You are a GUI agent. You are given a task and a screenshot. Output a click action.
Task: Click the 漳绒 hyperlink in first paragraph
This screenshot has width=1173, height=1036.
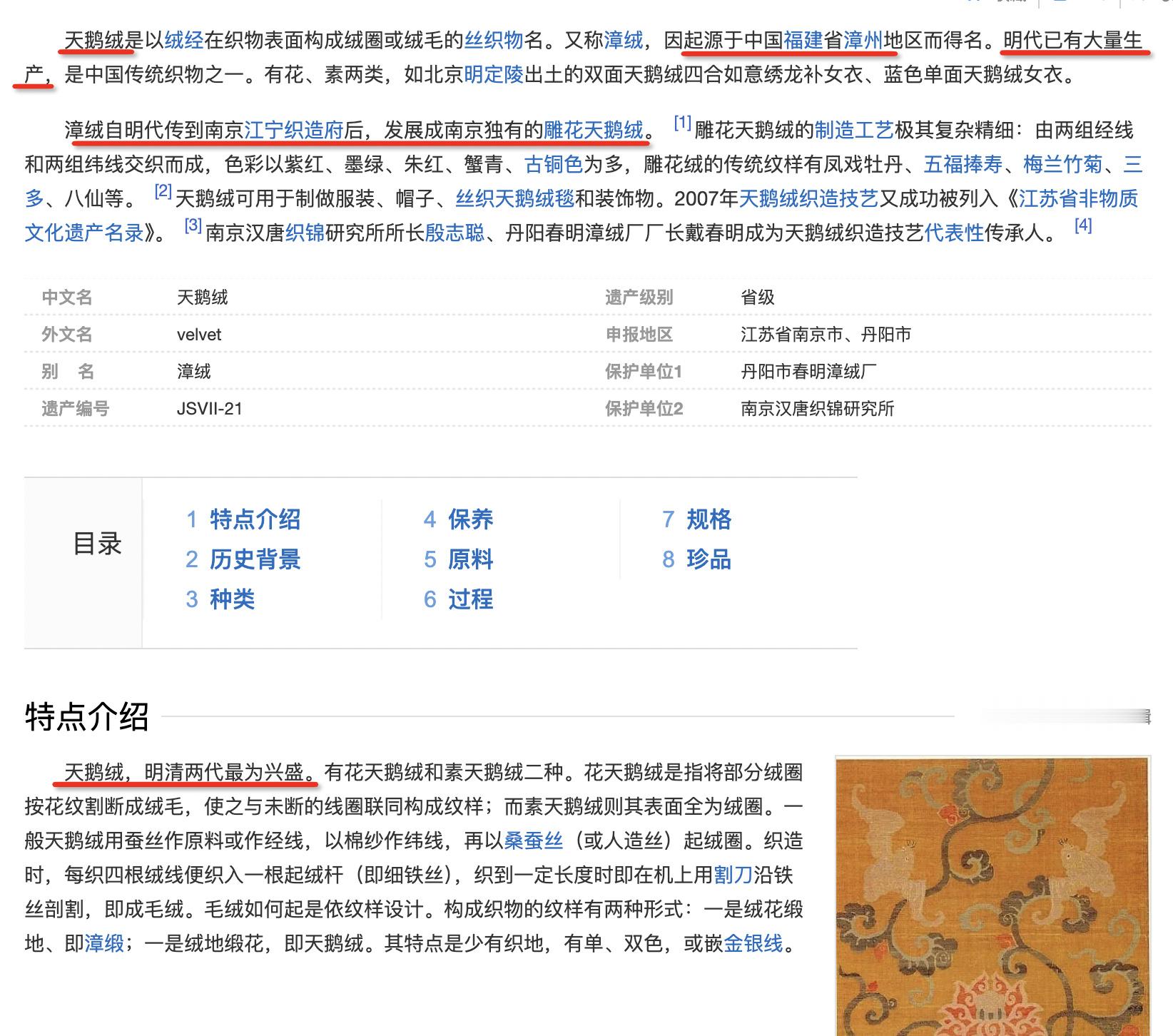(624, 40)
